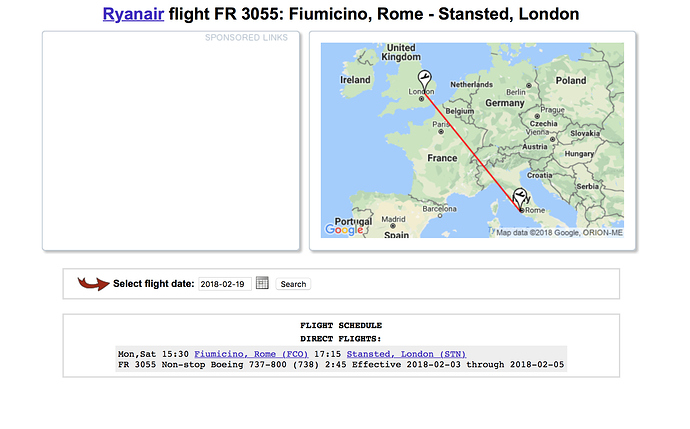Click the Flight Schedule heading
The height and width of the screenshot is (429, 690).
pos(341,325)
